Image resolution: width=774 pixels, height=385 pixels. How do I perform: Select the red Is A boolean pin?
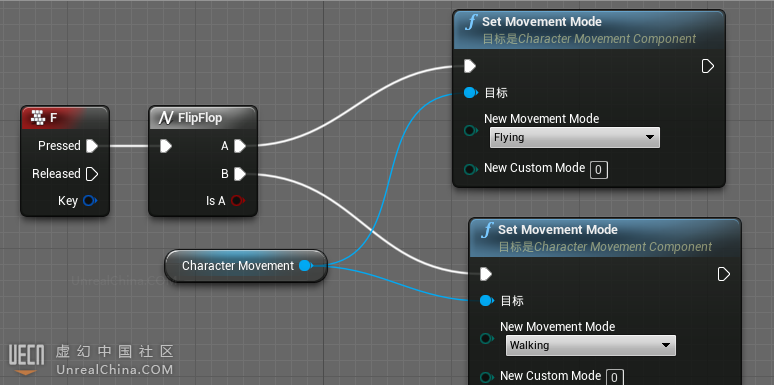click(x=237, y=200)
